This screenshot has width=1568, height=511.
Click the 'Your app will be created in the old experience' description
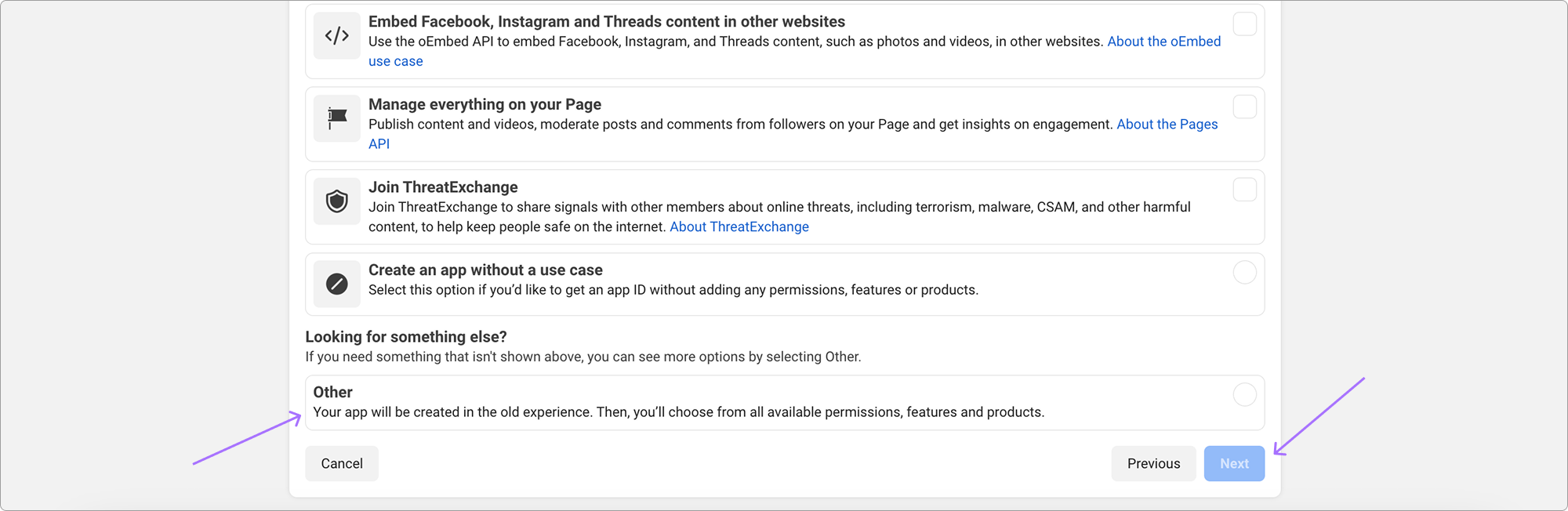tap(679, 412)
